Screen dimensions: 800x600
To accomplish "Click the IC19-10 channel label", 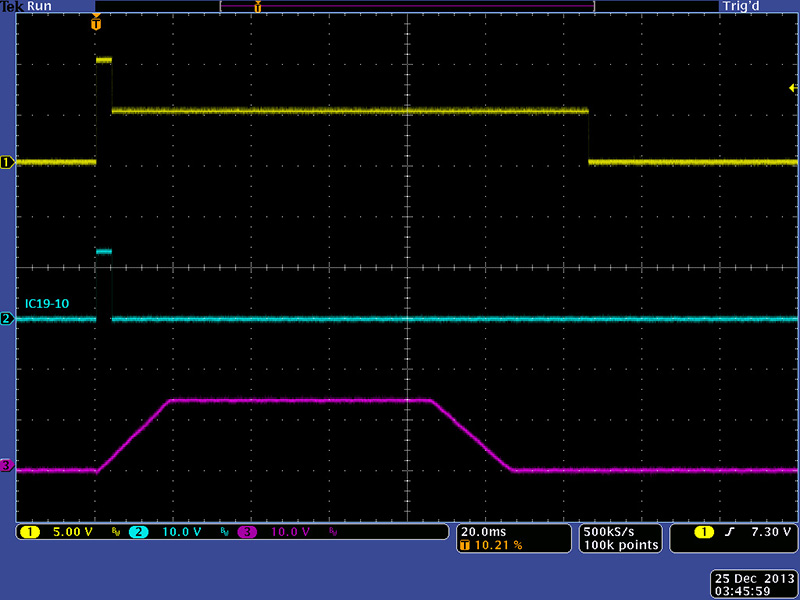I will point(47,304).
